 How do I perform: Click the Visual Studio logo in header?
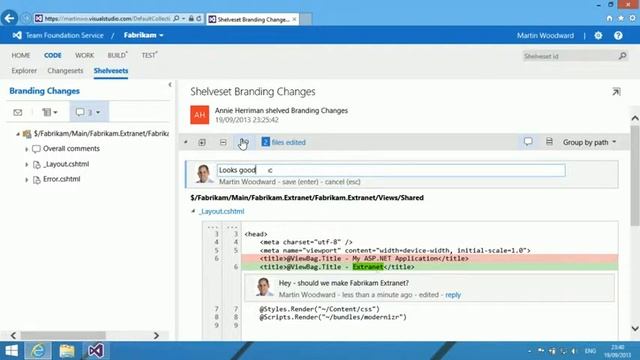pyautogui.click(x=17, y=35)
